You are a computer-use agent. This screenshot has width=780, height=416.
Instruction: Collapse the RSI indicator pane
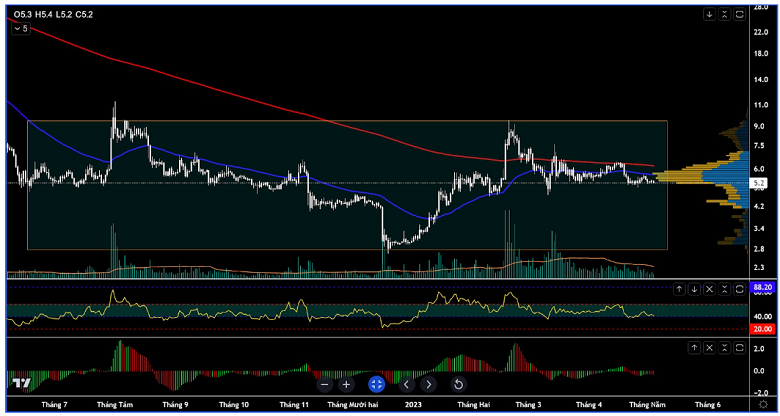click(x=725, y=288)
